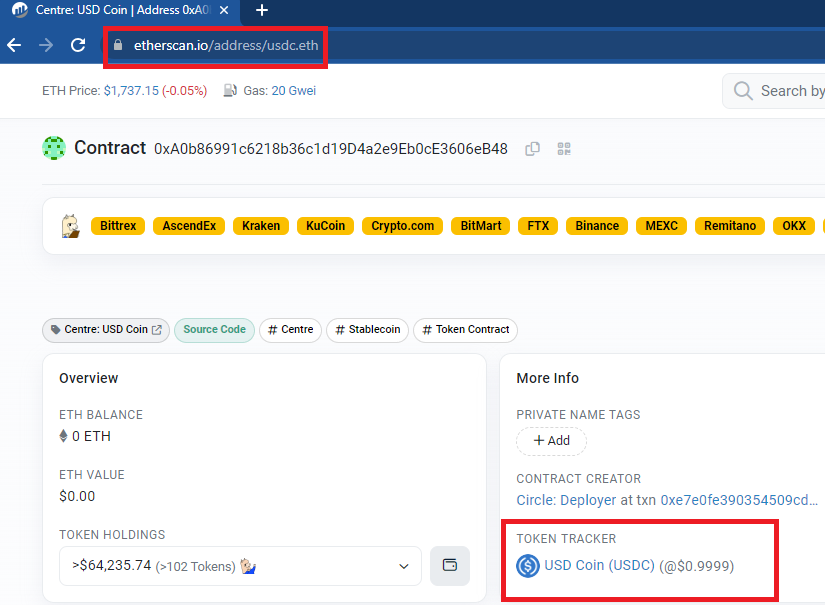
Task: Click the 0 ETH balance text
Action: click(x=91, y=436)
